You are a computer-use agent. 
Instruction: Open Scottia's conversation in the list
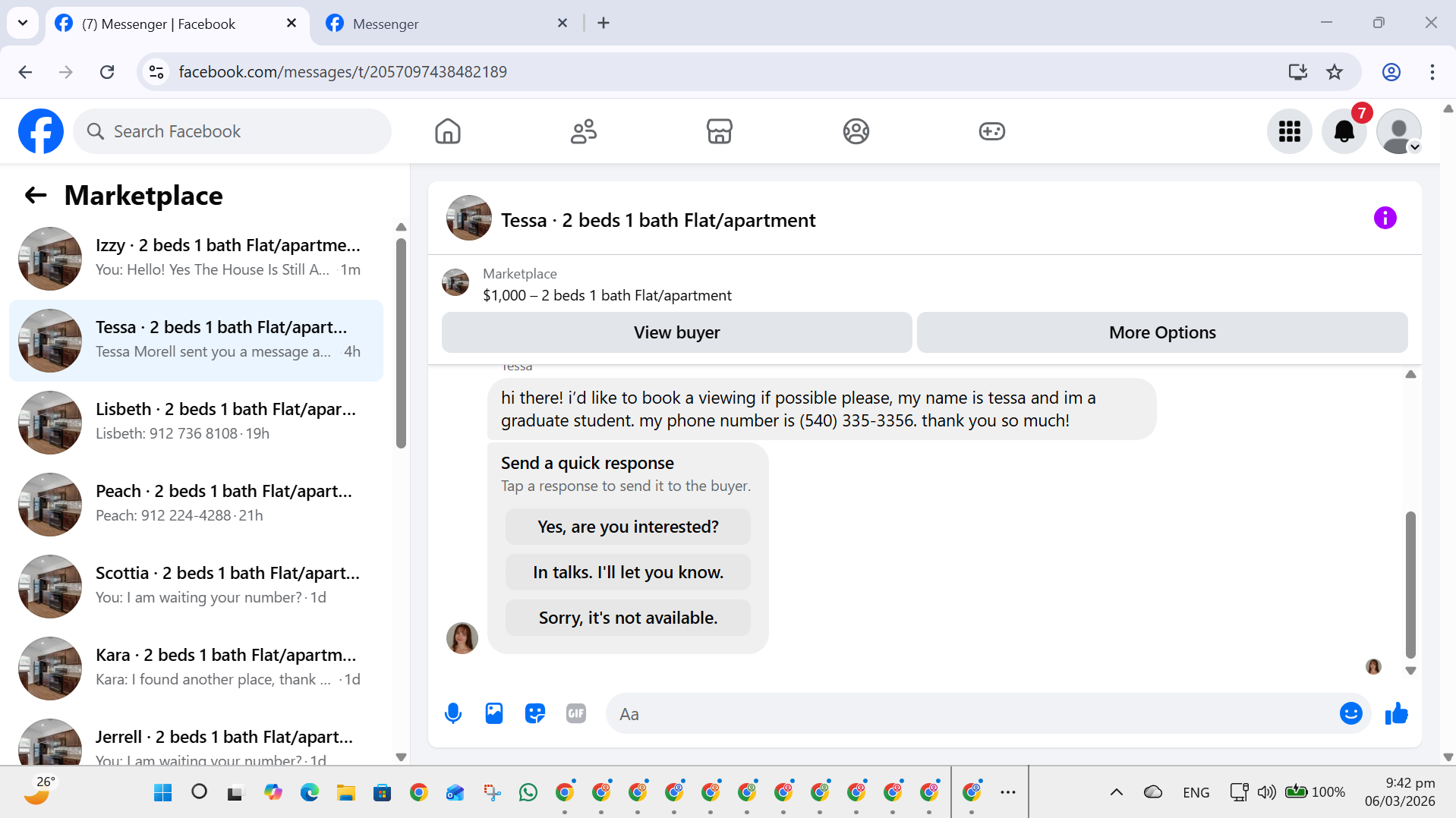[196, 586]
